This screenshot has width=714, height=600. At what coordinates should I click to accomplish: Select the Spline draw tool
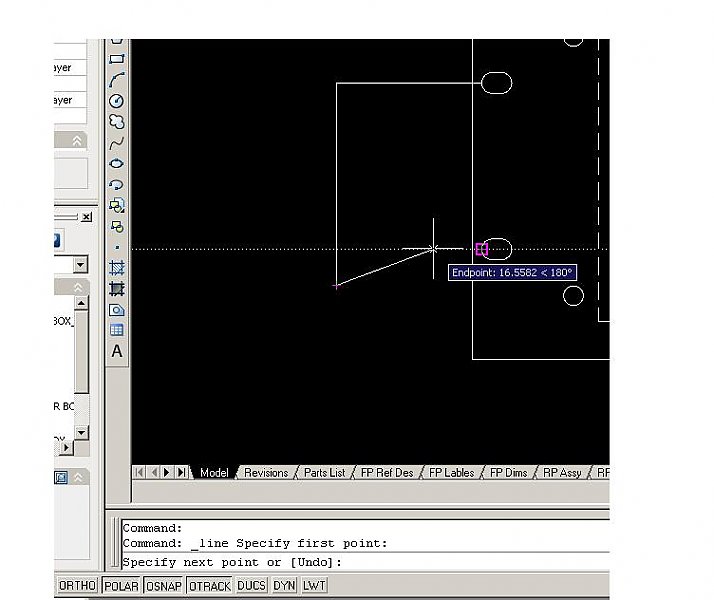(x=117, y=143)
